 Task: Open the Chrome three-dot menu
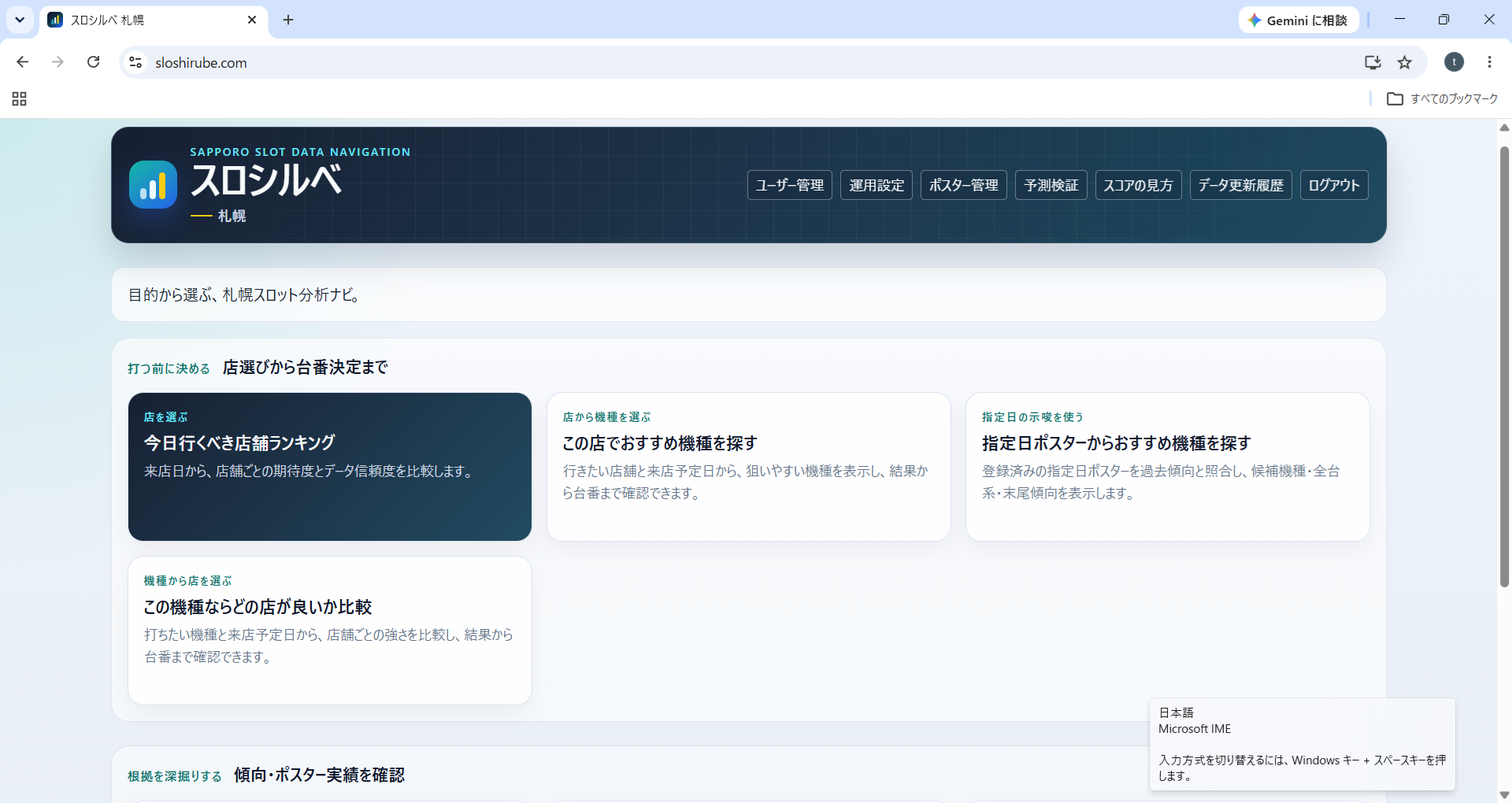(x=1489, y=62)
